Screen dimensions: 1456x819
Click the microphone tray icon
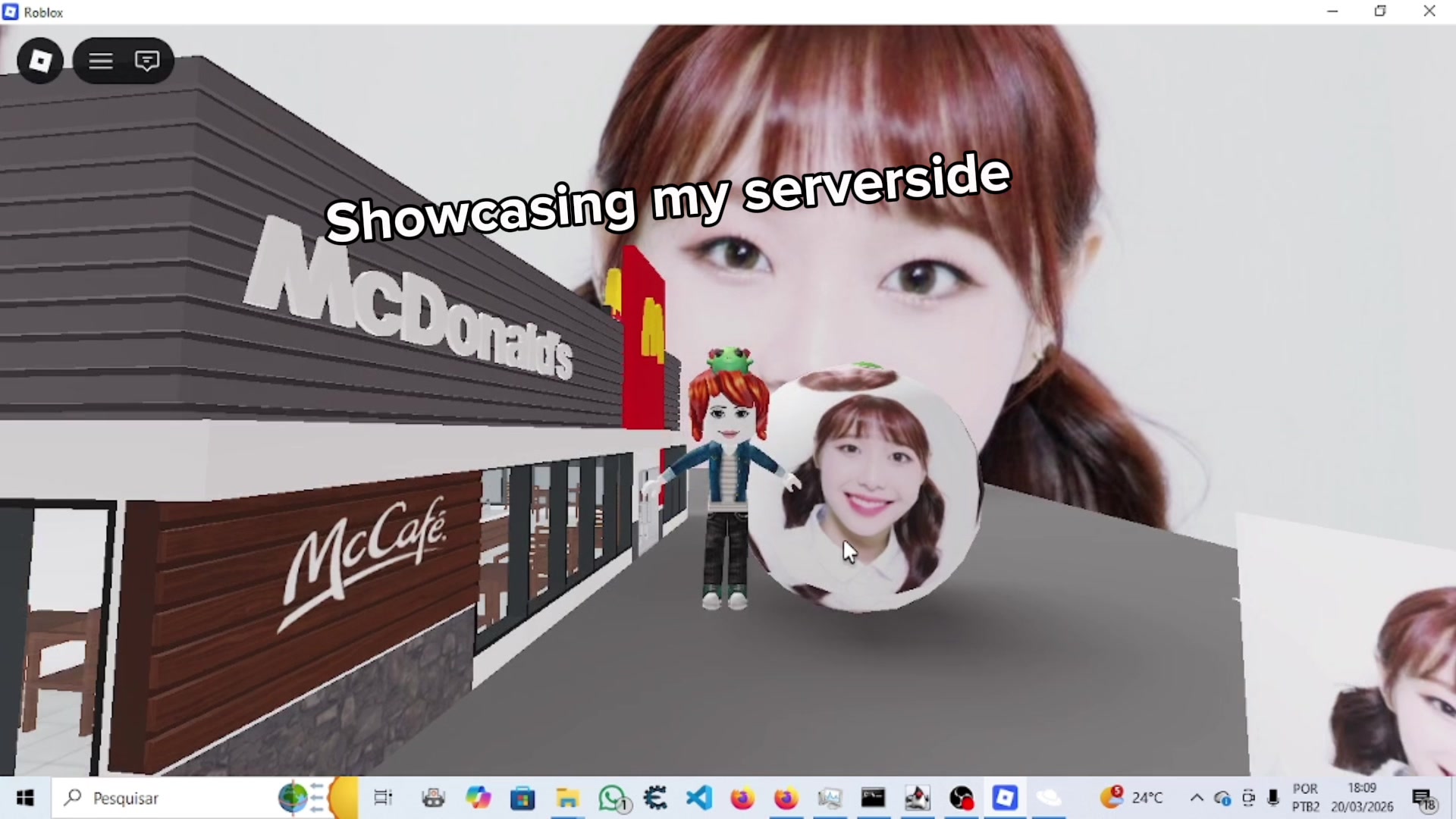[1273, 798]
